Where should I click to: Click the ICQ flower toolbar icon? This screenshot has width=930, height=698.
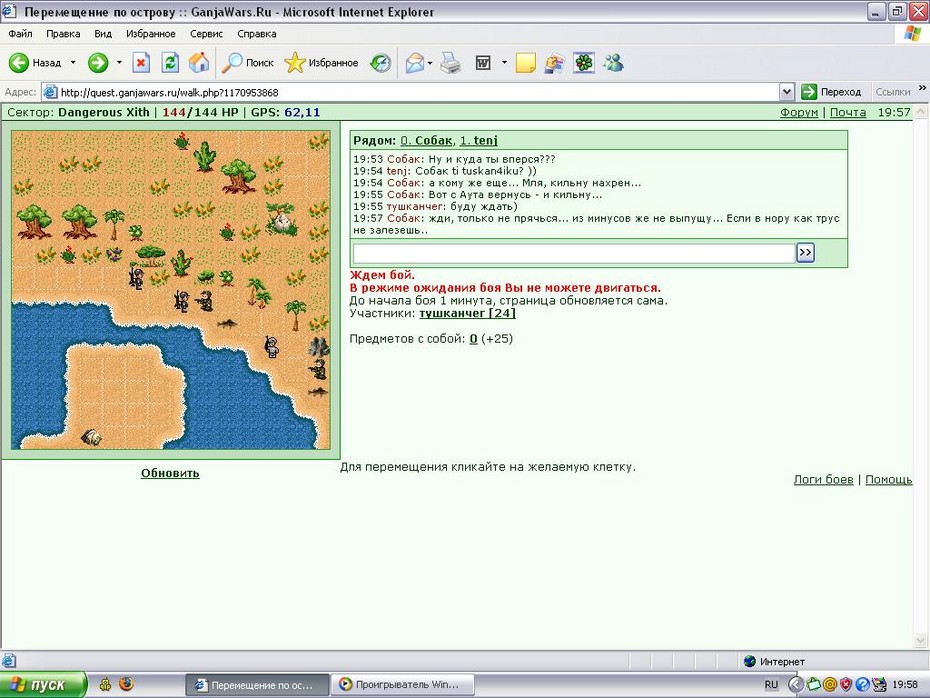click(584, 62)
